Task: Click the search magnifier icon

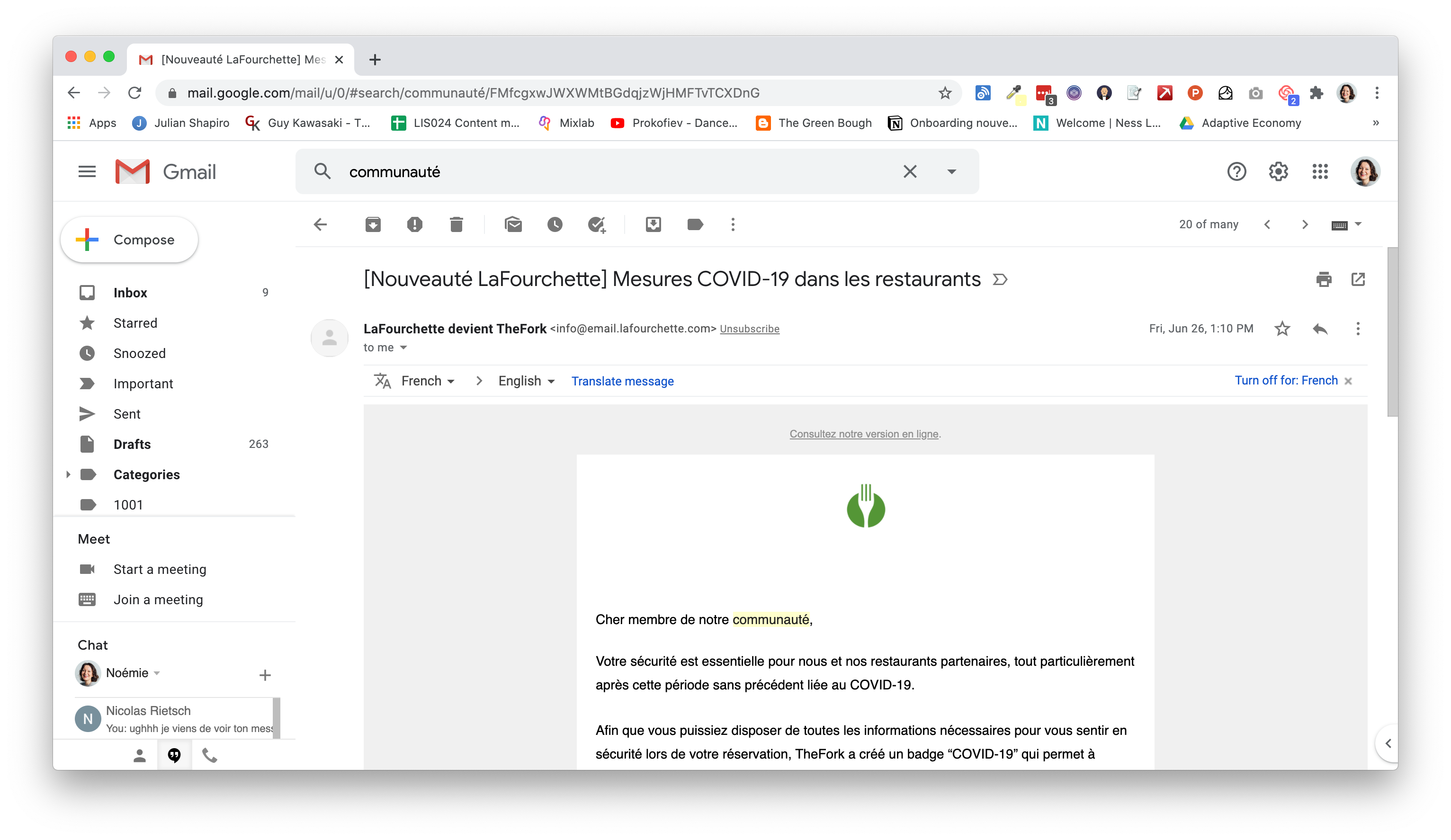Action: coord(322,171)
